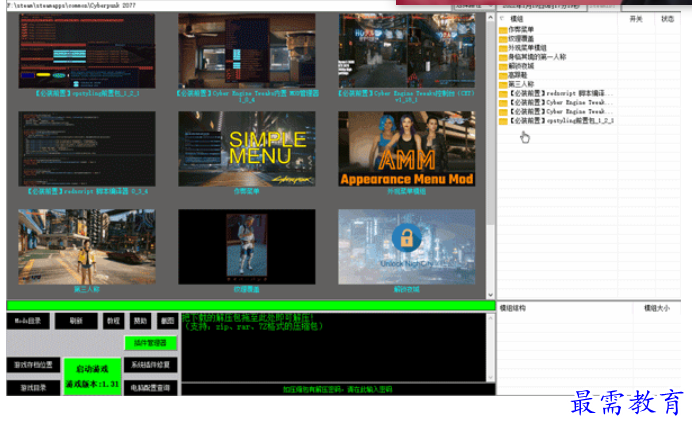Click the 模组 column header
692x434 pixels.
517,19
